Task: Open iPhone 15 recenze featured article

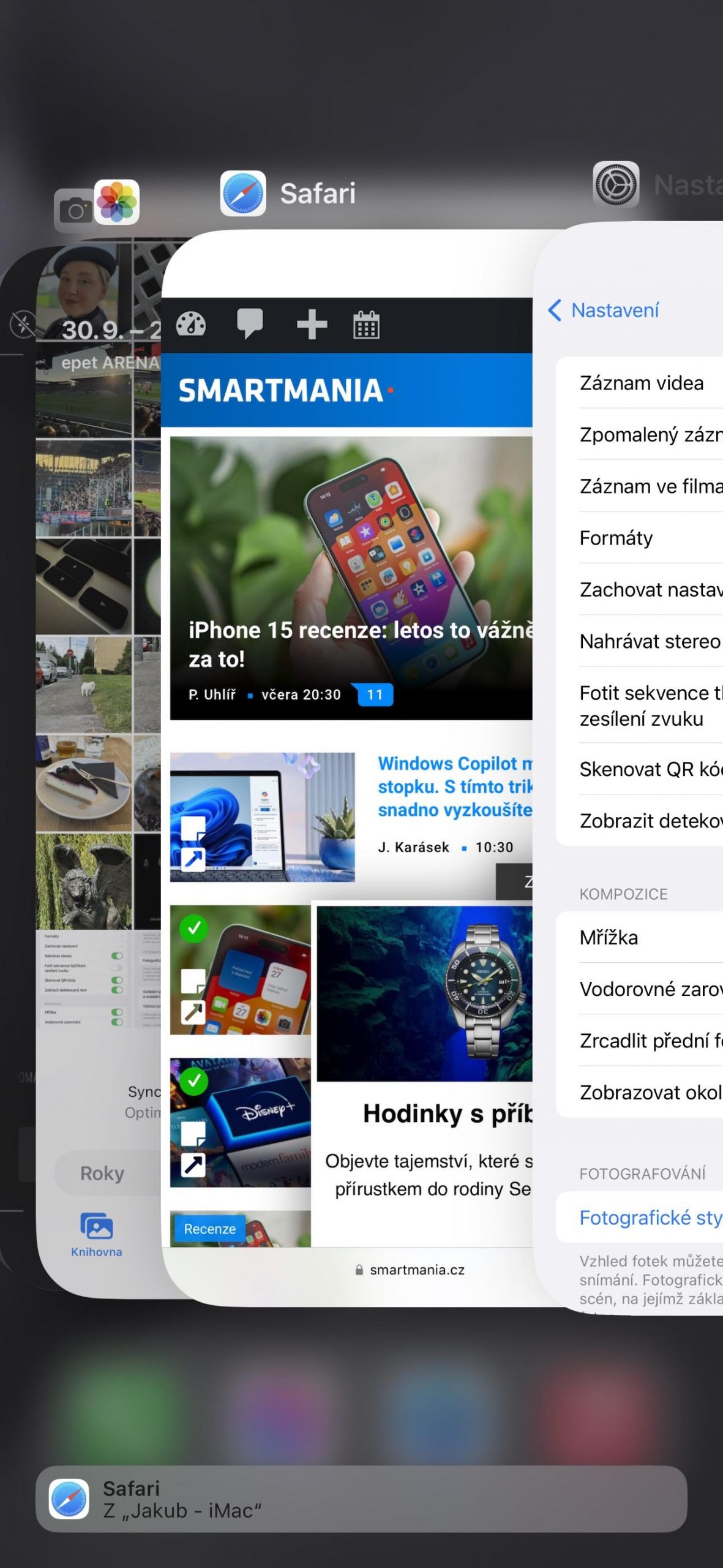Action: (x=351, y=578)
